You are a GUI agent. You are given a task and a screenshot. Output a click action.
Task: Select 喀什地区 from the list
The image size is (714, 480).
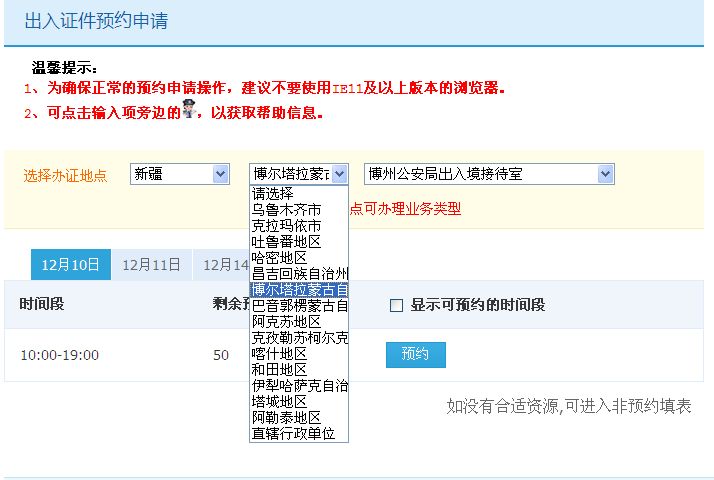point(279,354)
